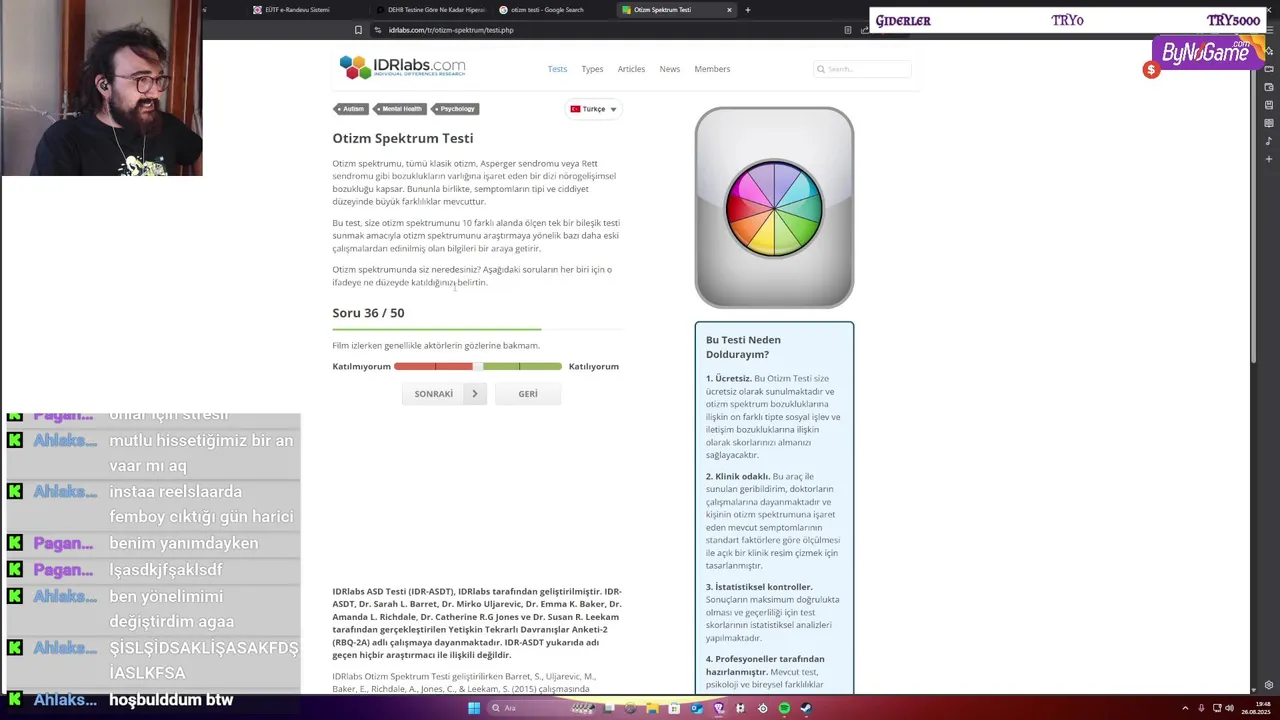Click the 'Otizm Spektrum Testi' heading

click(x=403, y=138)
